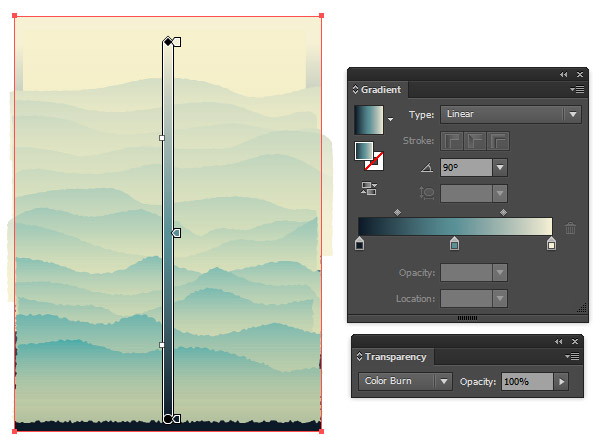
Task: Apply gradient across stroke button
Action: (x=498, y=141)
